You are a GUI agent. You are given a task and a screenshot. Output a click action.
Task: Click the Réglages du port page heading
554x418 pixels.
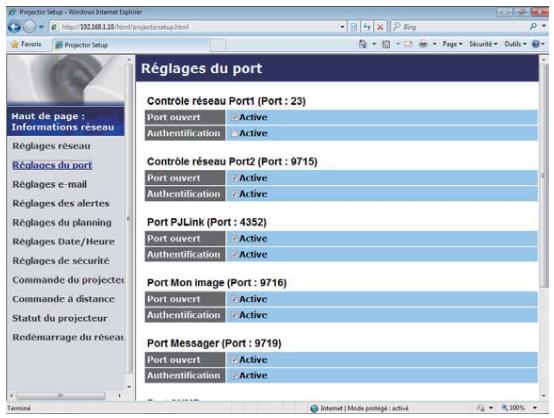pyautogui.click(x=201, y=69)
